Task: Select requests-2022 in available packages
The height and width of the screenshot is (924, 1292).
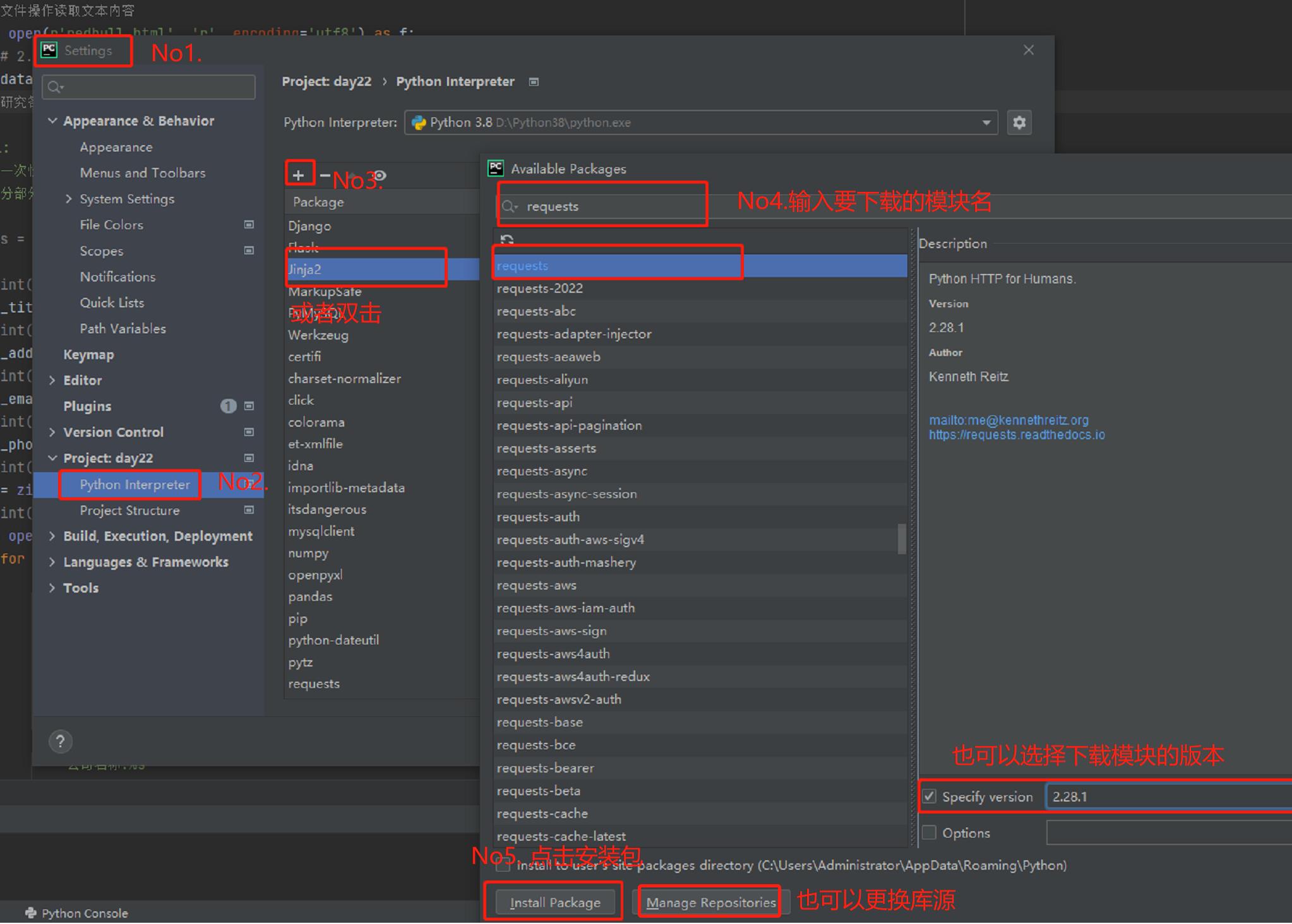Action: pos(700,288)
